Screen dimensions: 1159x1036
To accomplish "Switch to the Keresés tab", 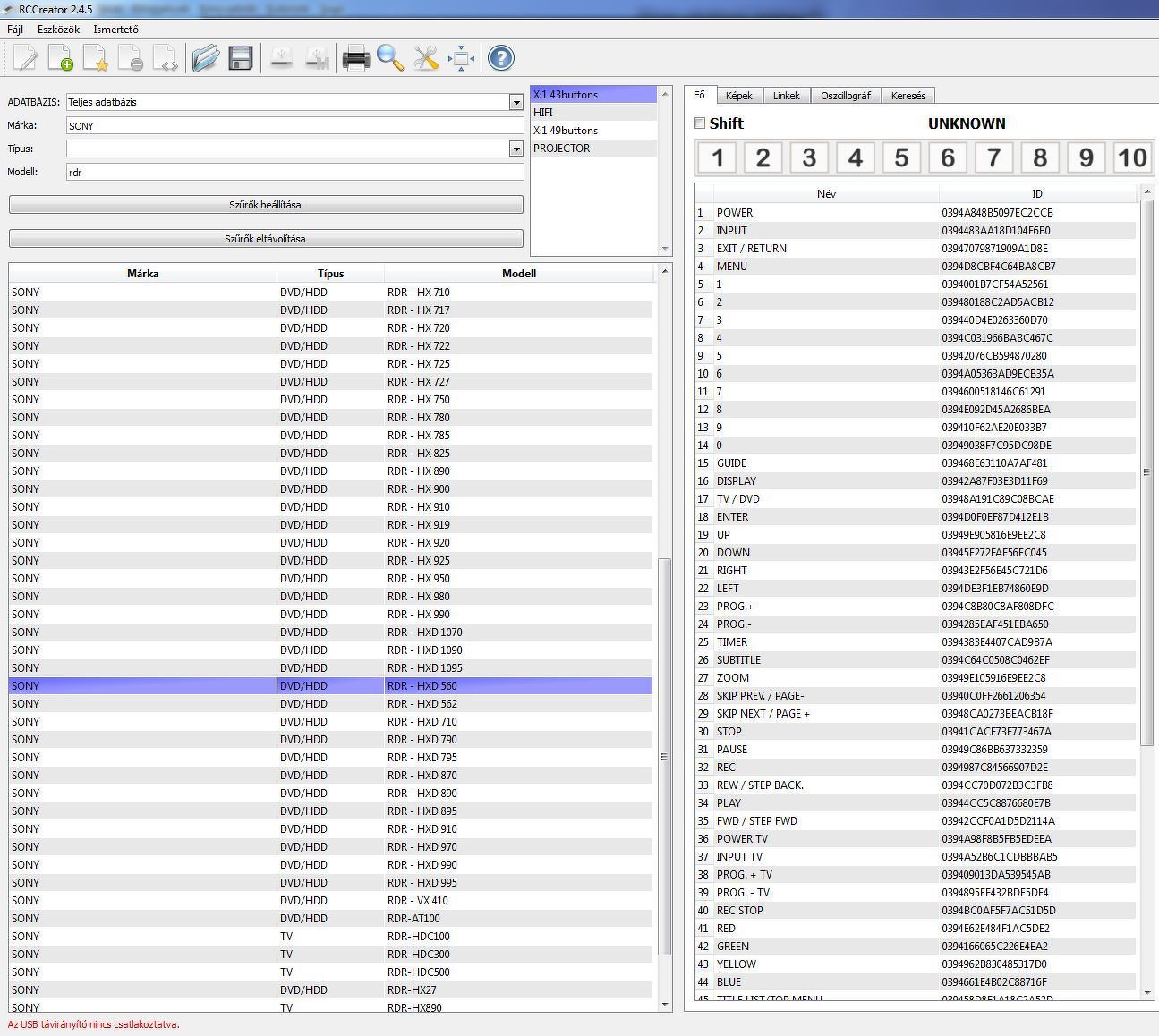I will [909, 96].
